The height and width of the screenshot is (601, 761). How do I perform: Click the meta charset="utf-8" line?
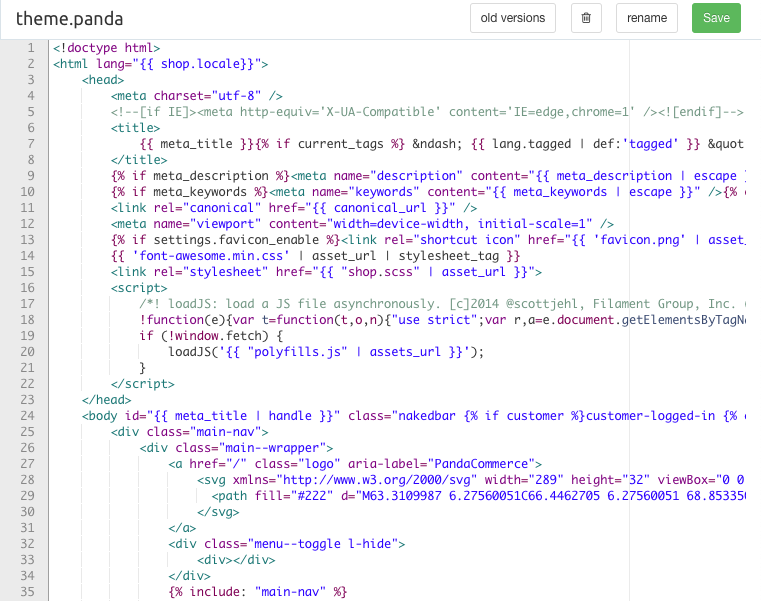pos(197,96)
